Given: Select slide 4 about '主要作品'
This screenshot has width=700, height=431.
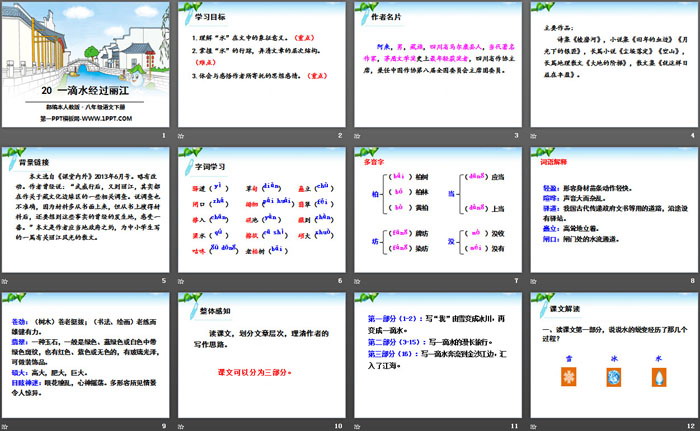Looking at the screenshot, I should 614,66.
